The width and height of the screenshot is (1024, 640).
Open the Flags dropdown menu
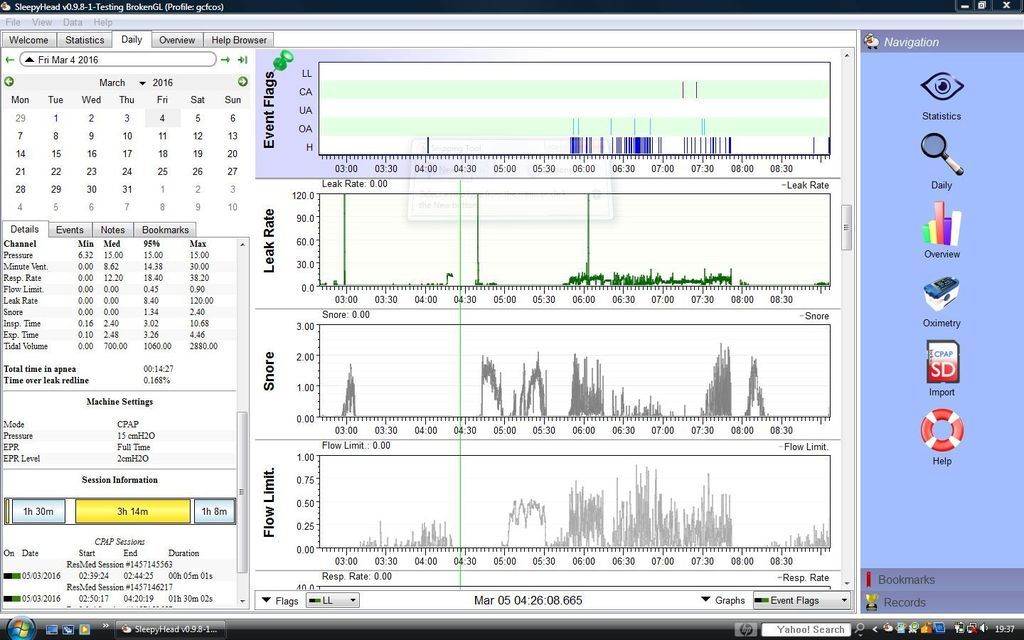(280, 601)
